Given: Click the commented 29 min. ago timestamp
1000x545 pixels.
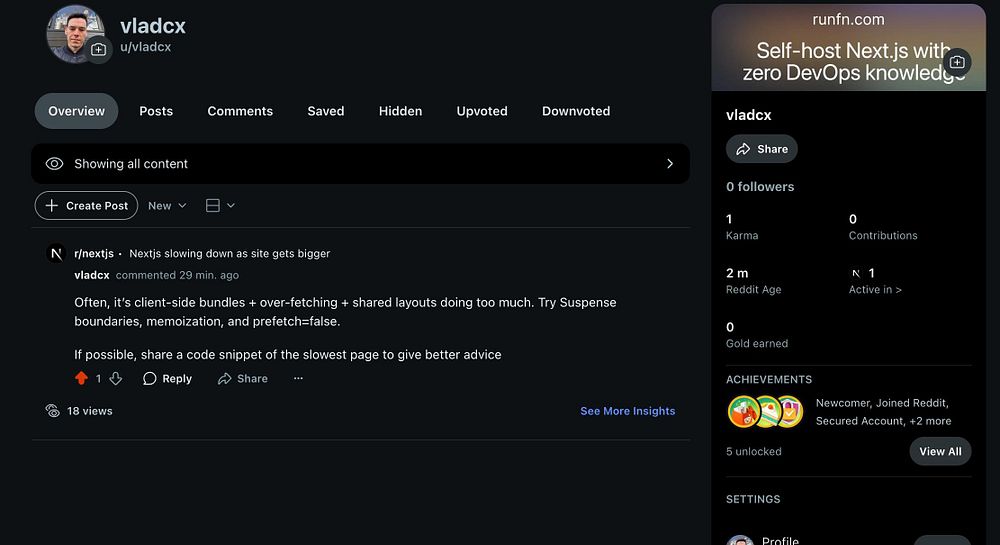Looking at the screenshot, I should click(177, 275).
